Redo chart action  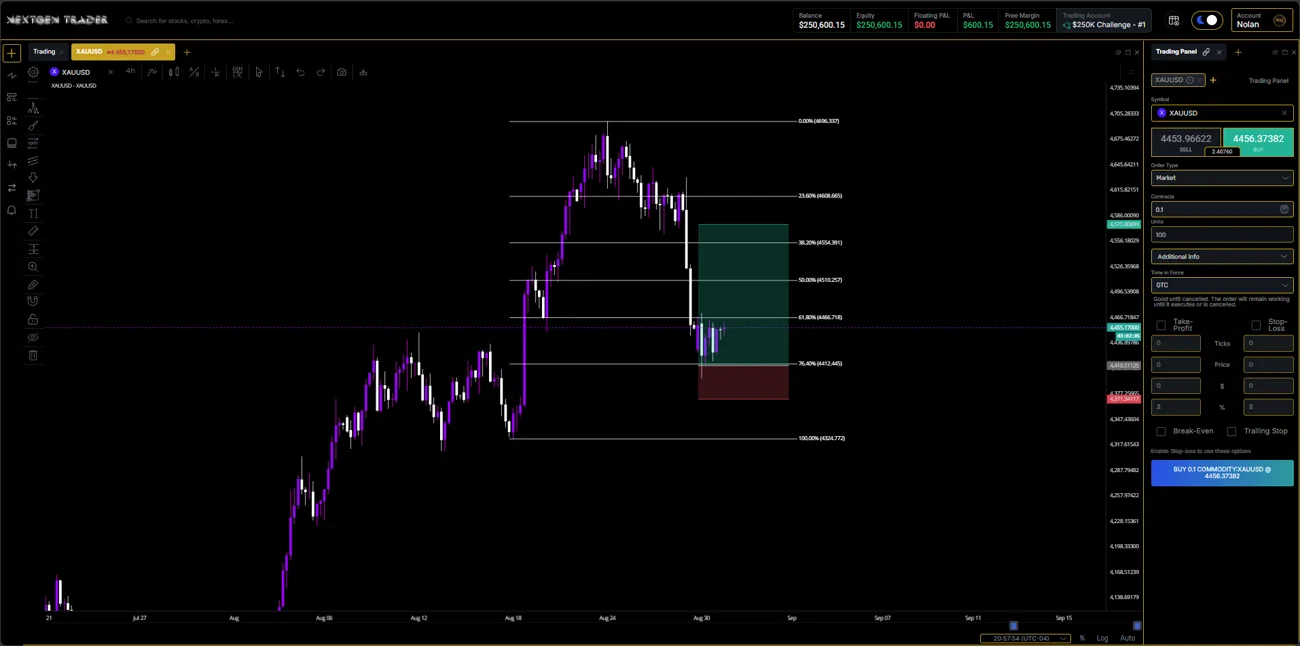click(321, 72)
